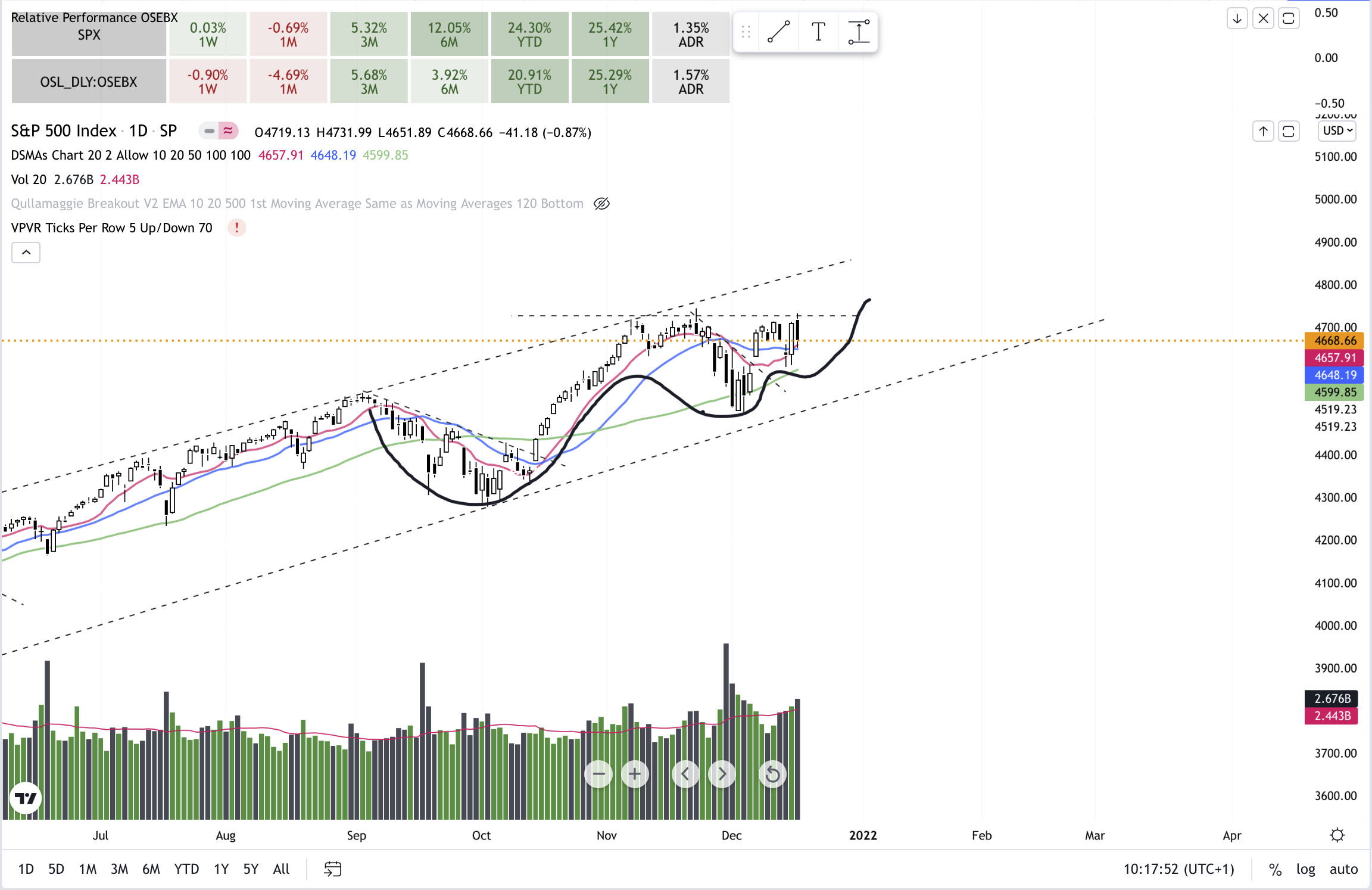Zoom out the chart
This screenshot has width=1372, height=890.
(598, 774)
